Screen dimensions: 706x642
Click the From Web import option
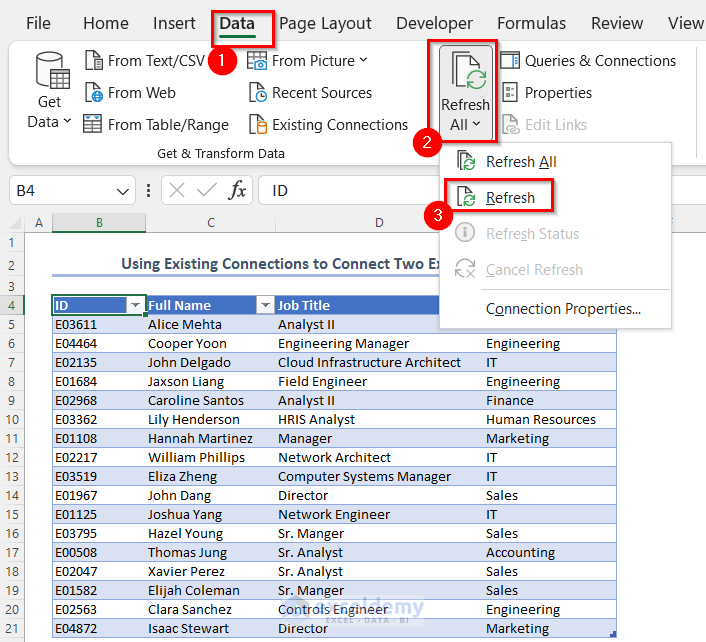(x=130, y=93)
